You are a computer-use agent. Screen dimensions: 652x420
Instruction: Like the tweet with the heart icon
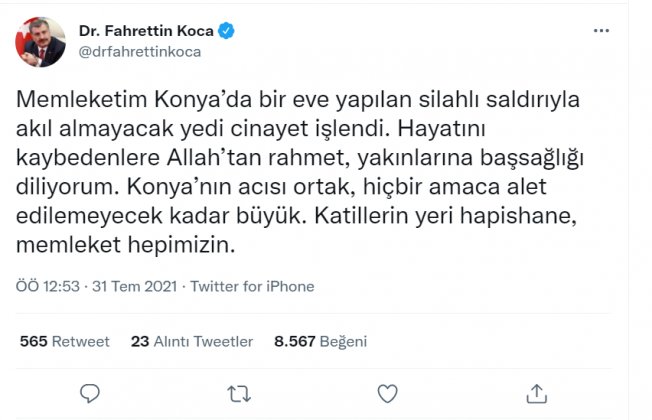coord(387,393)
